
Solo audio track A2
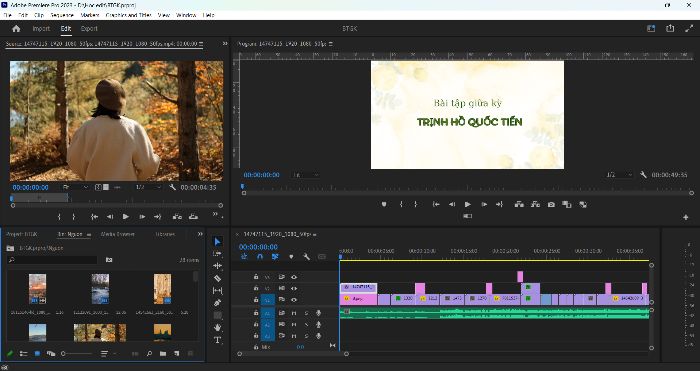(x=306, y=325)
